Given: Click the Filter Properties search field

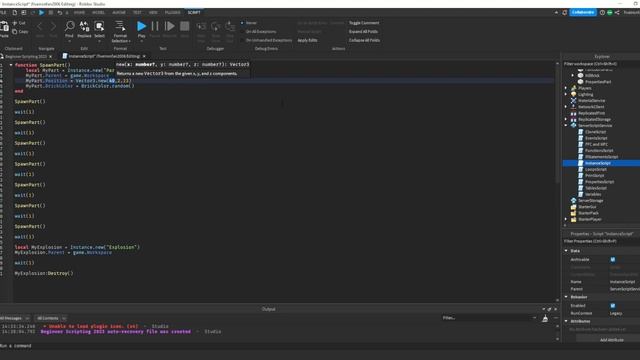Looking at the screenshot, I should (602, 241).
